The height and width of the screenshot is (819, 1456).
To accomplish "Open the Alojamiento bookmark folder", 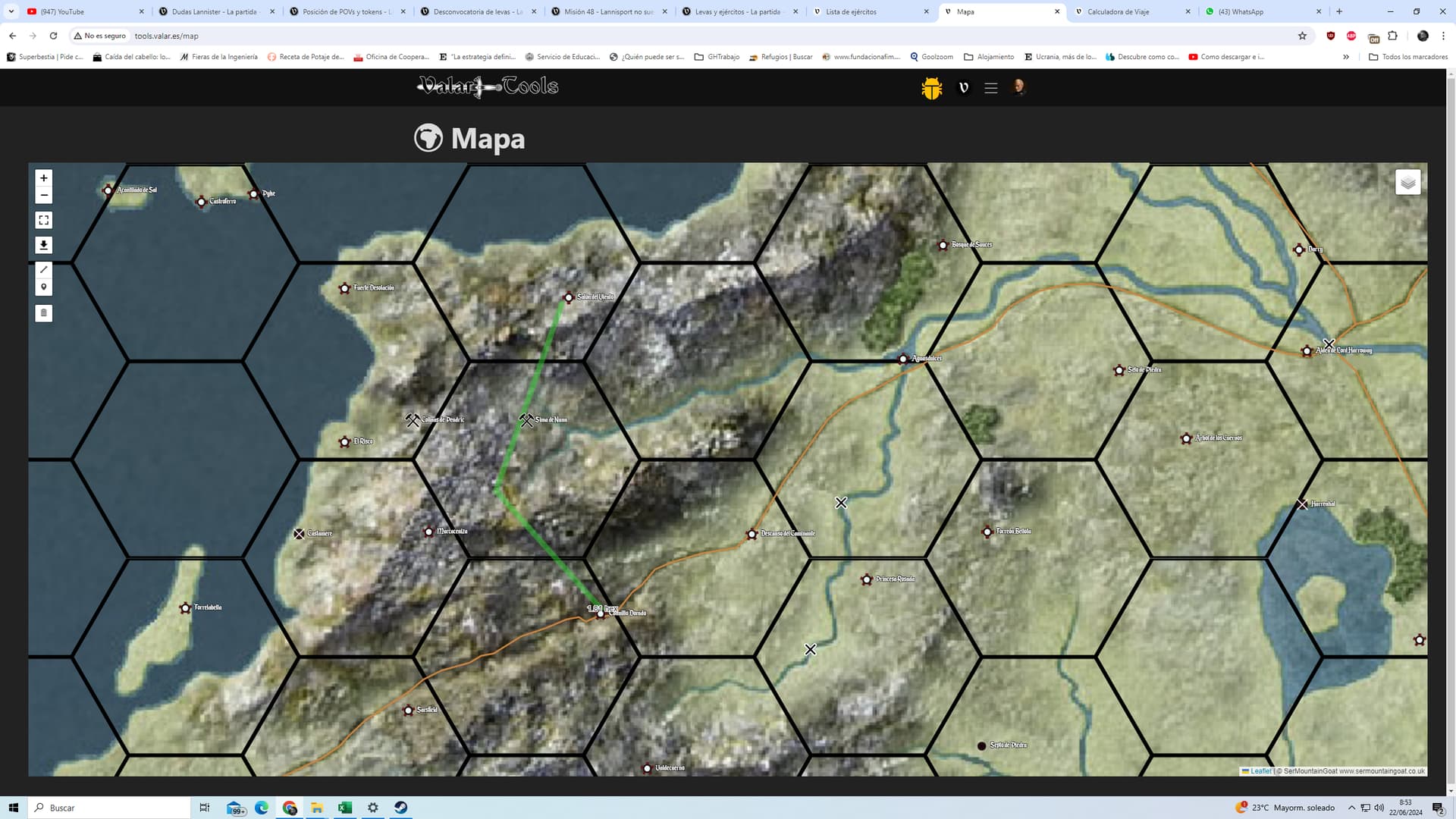I will coord(989,57).
